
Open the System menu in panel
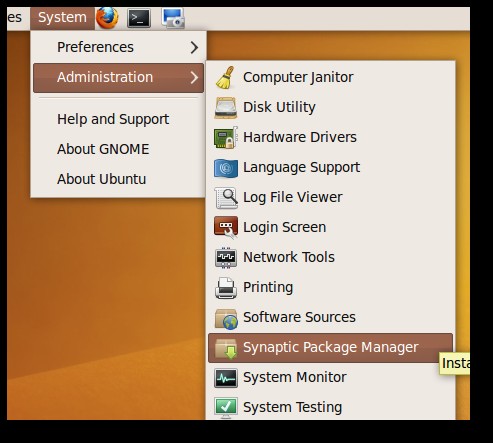[62, 18]
